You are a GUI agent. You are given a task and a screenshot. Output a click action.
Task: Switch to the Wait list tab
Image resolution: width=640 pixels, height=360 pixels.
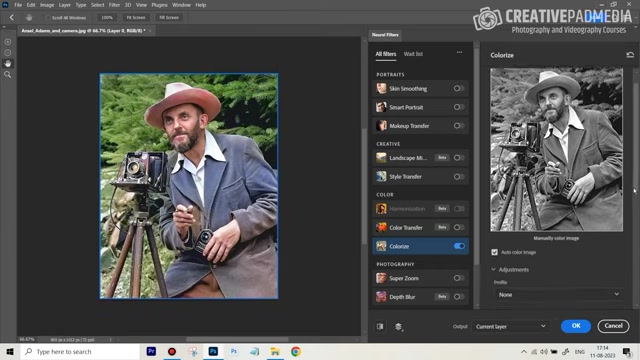pyautogui.click(x=413, y=54)
